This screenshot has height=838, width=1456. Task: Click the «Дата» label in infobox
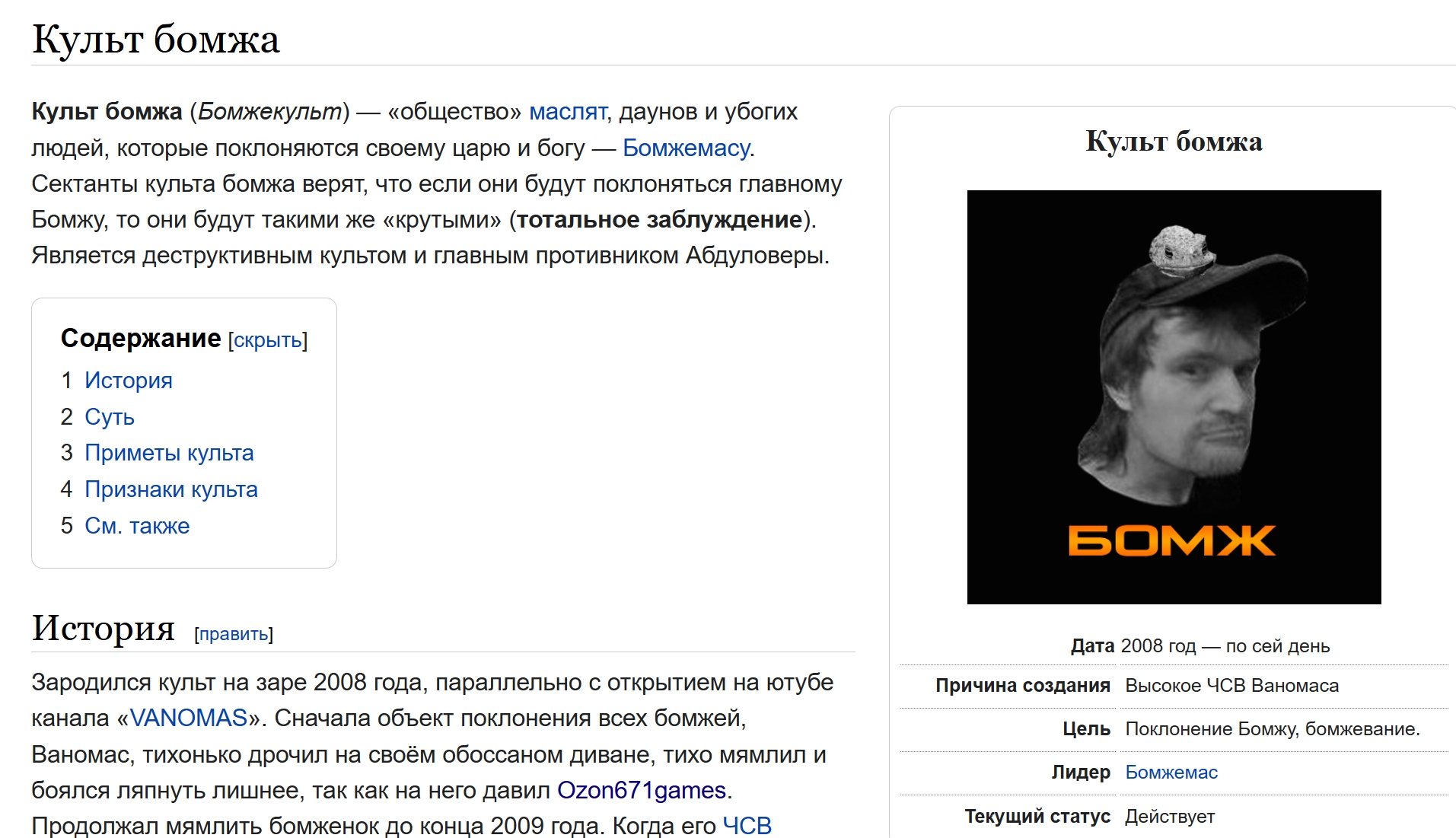1092,646
